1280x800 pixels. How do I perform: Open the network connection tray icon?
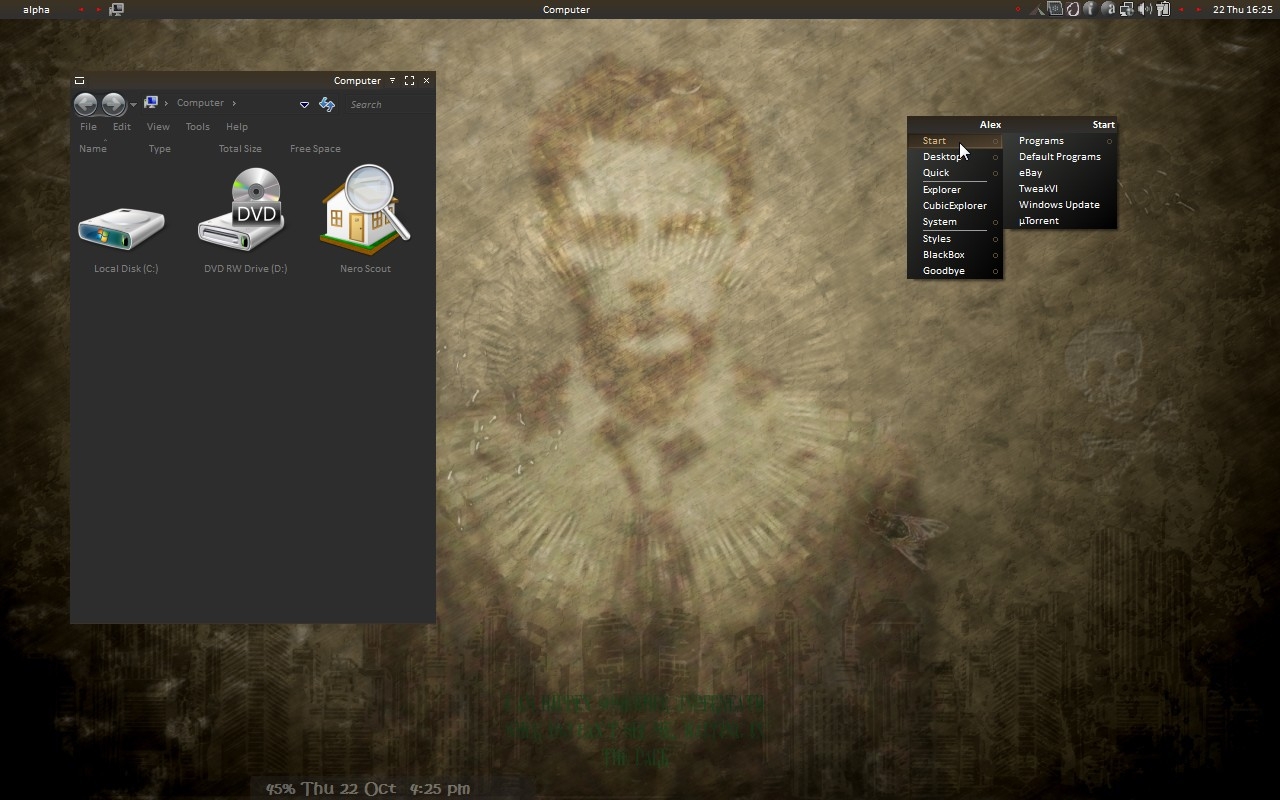(1127, 9)
